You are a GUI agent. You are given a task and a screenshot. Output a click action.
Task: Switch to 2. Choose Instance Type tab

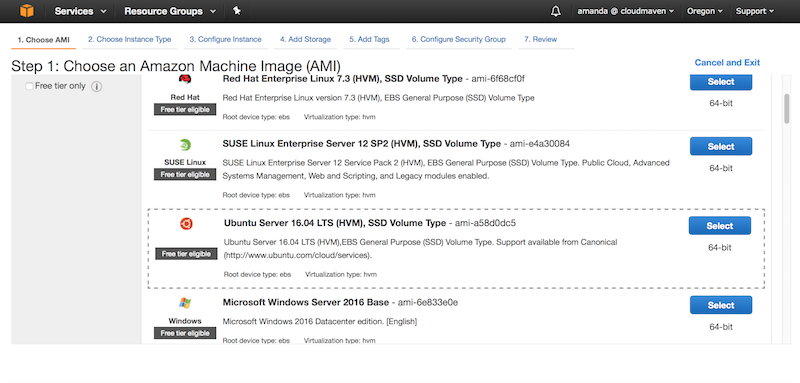130,39
